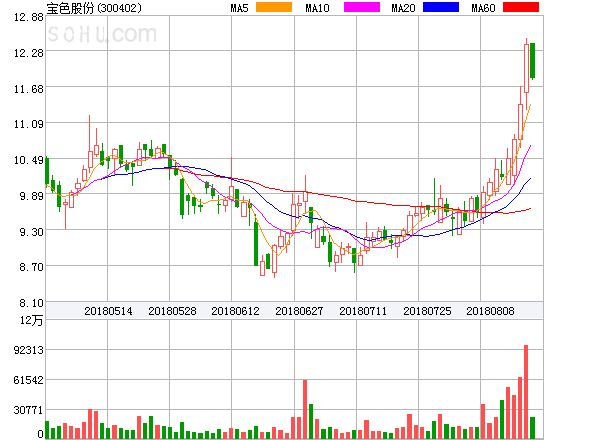Click the blue MA20 legend swatch

(441, 8)
